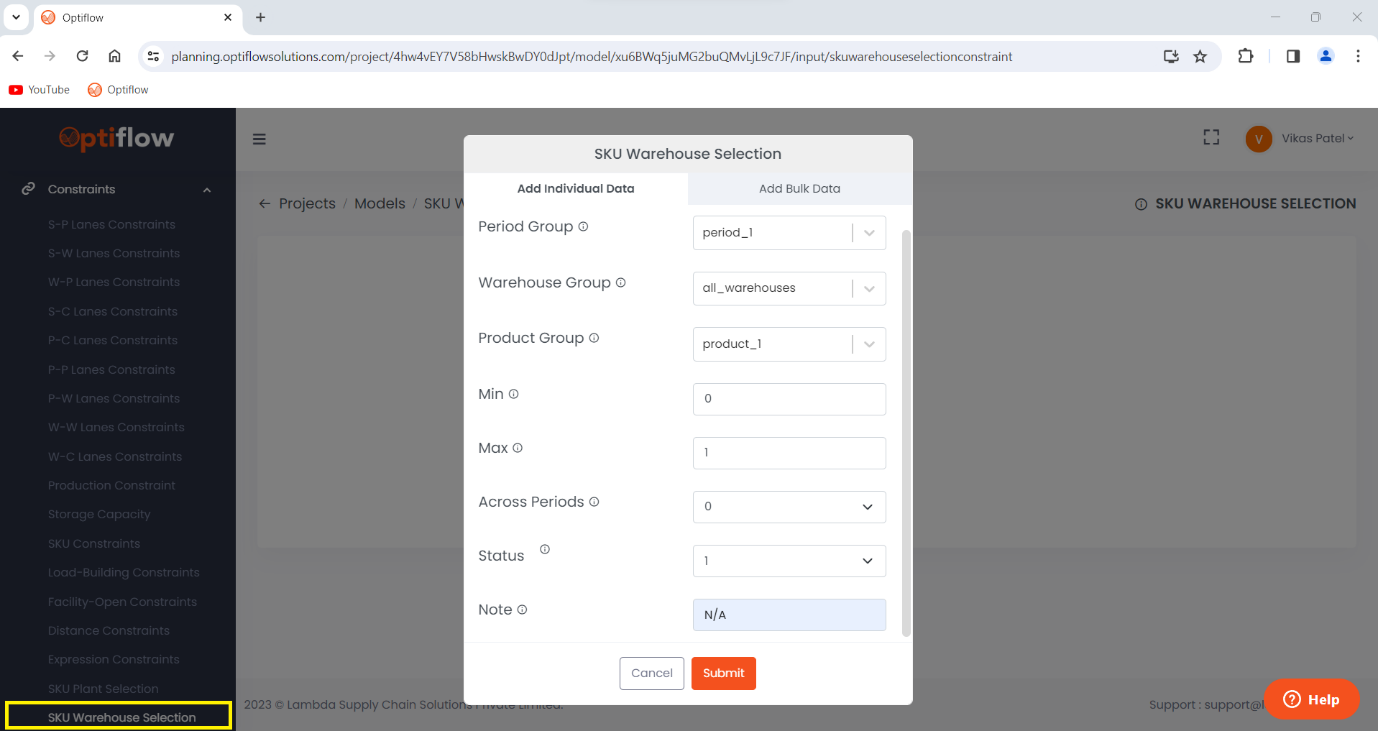Viewport: 1378px width, 731px height.
Task: Enter fullscreen mode using the expand icon
Action: coord(1211,137)
